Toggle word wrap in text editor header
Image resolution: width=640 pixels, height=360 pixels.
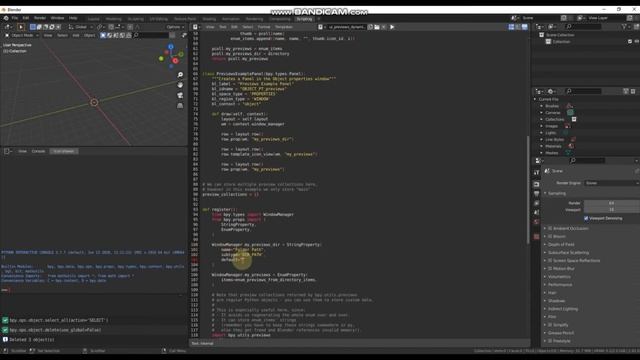pyautogui.click(x=518, y=27)
